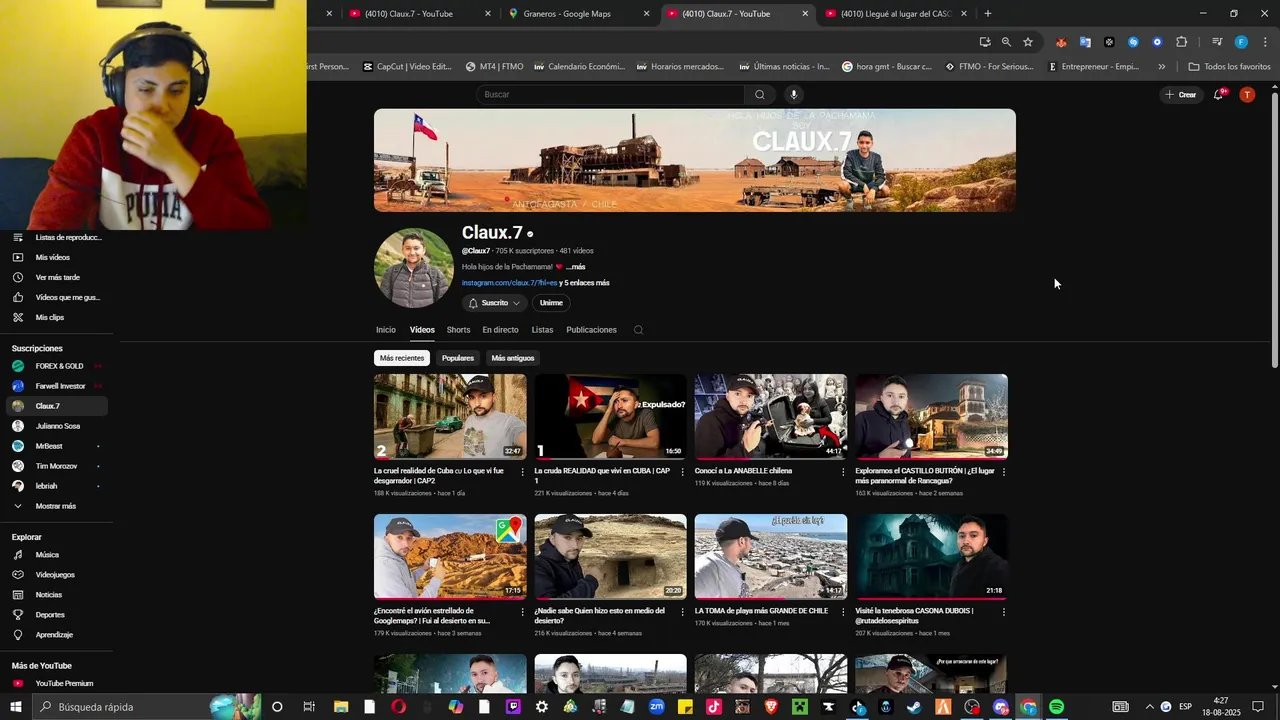Open options for Conocí a La ANABELLE chilena video
This screenshot has width=1280, height=720.
pyautogui.click(x=843, y=471)
